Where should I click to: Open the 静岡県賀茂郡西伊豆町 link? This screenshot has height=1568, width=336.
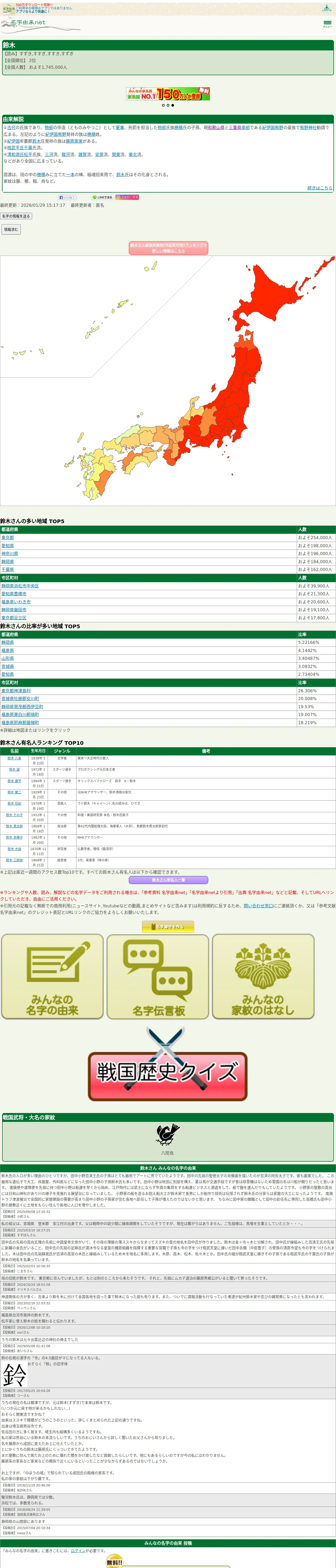[x=22, y=707]
